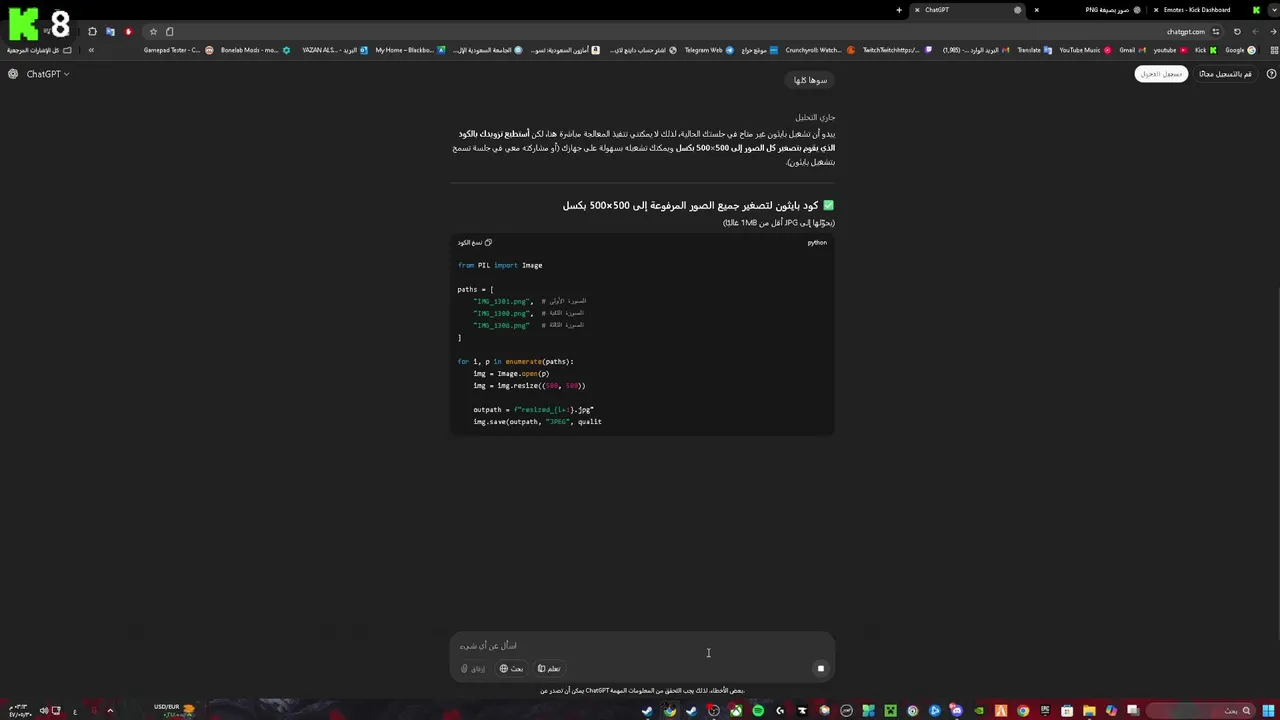The image size is (1280, 720).
Task: Click the Google Translate extension icon
Action: (110, 32)
